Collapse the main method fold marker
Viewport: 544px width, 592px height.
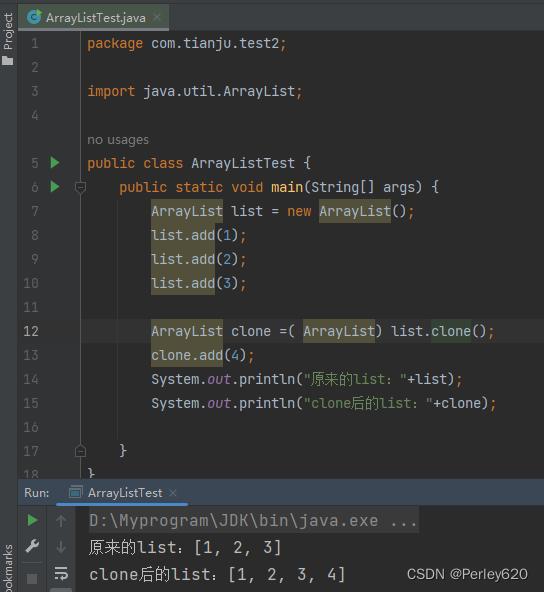80,187
